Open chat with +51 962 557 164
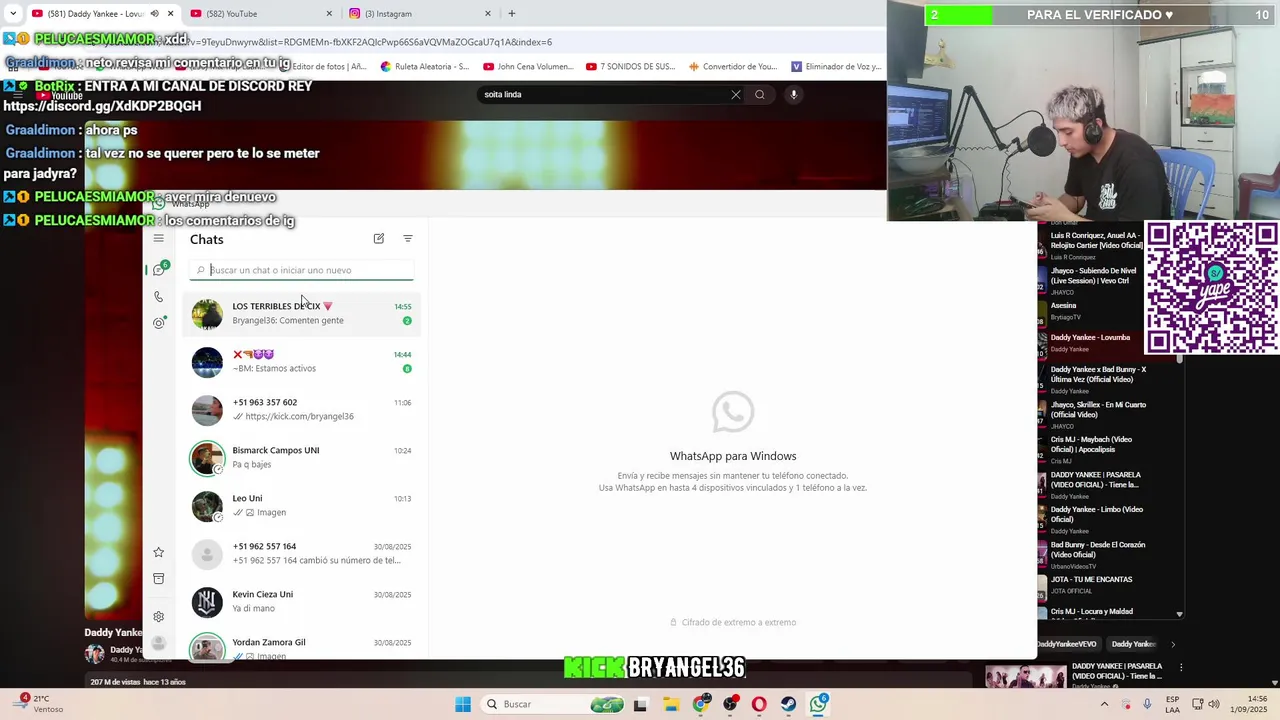This screenshot has height=720, width=1280. click(x=301, y=553)
